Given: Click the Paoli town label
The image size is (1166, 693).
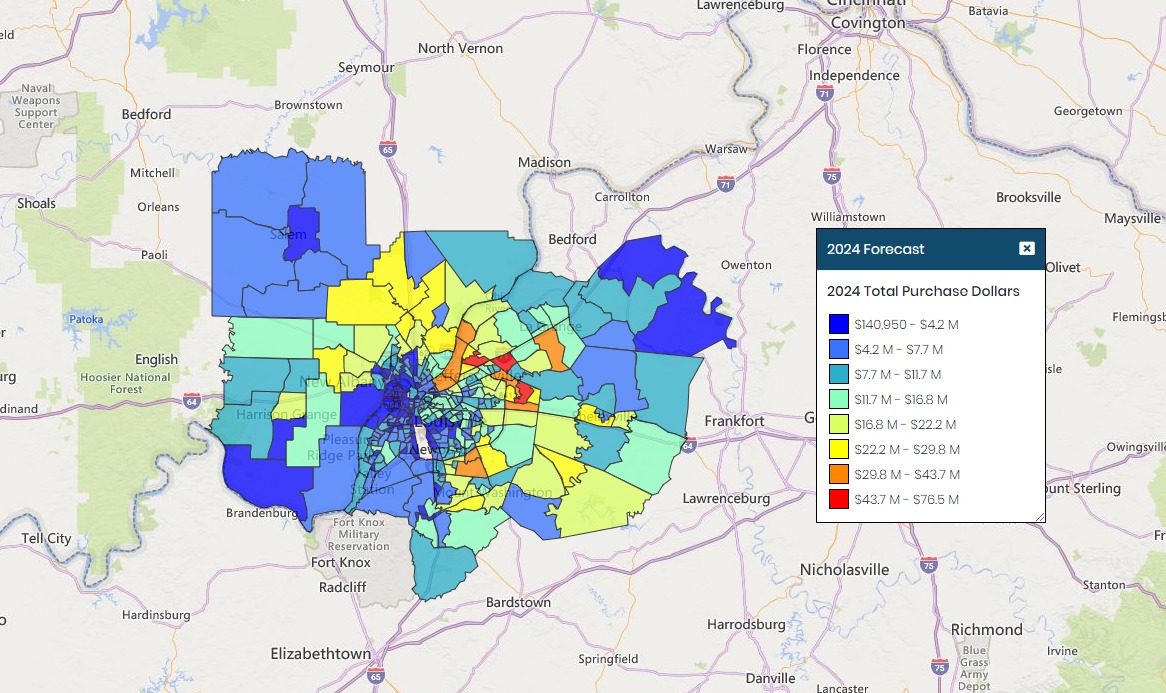Looking at the screenshot, I should click(x=154, y=255).
